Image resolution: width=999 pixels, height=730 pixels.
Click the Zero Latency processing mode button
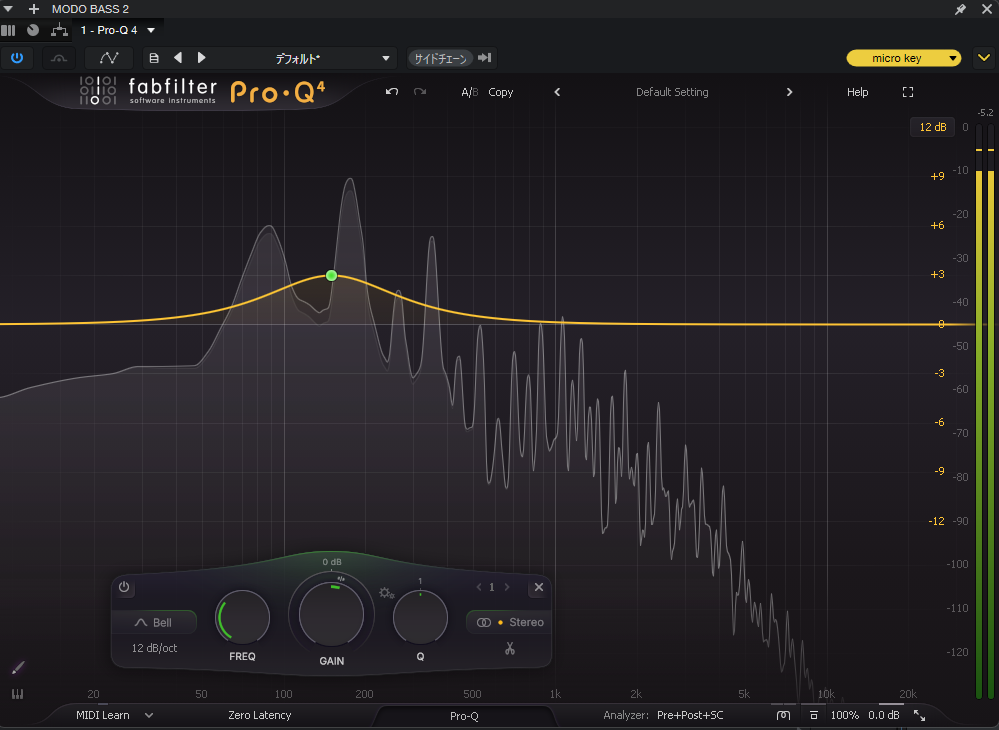coord(260,715)
